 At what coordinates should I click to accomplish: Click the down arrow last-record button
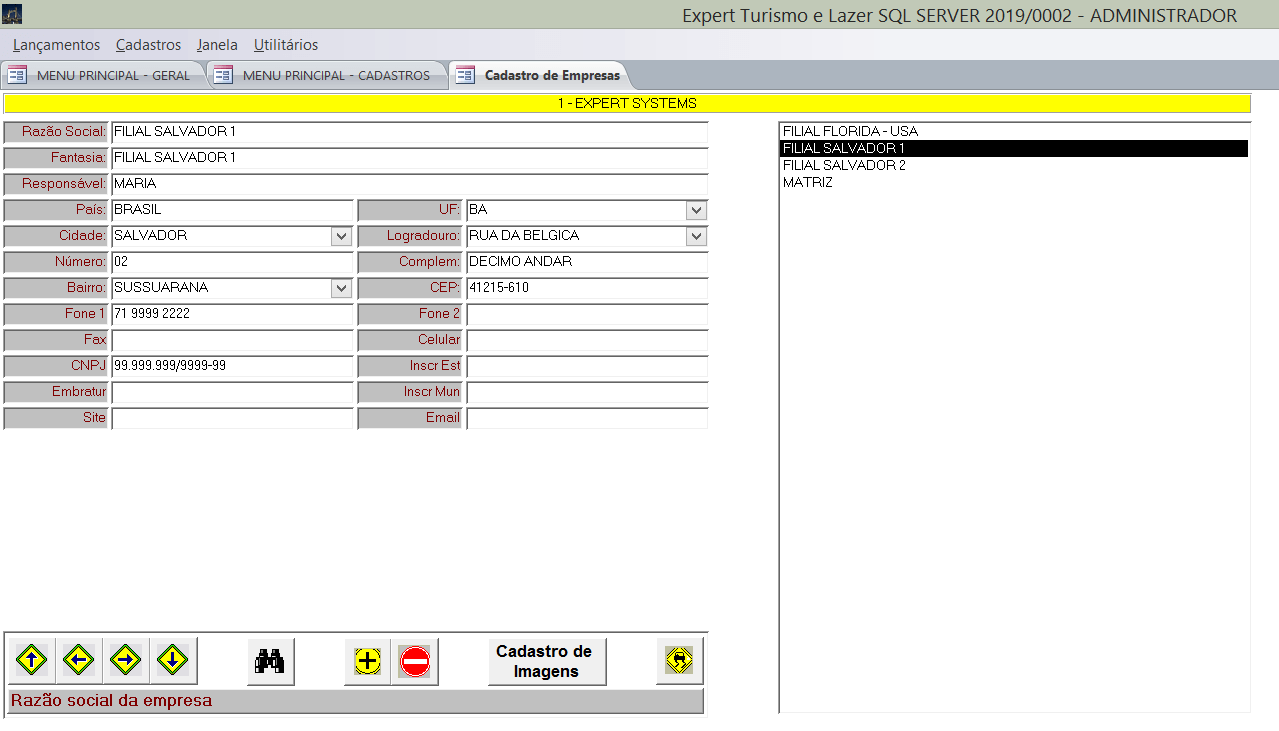[x=173, y=660]
